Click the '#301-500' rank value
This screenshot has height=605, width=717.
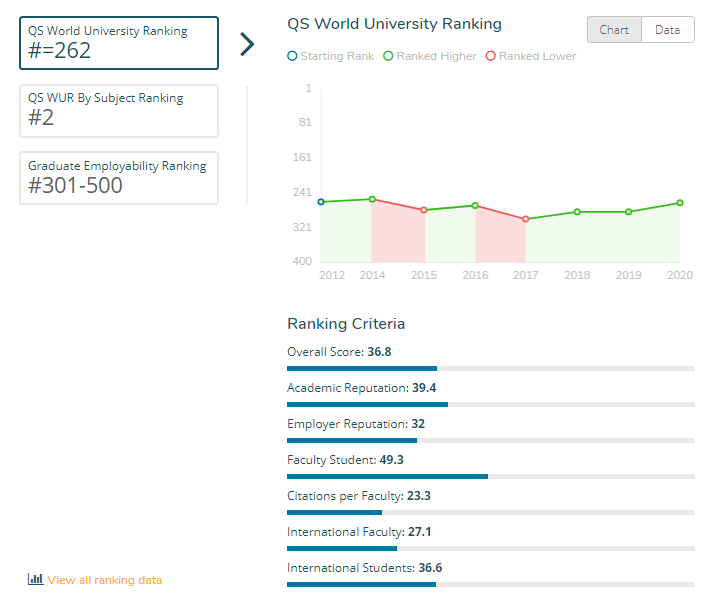pos(75,185)
